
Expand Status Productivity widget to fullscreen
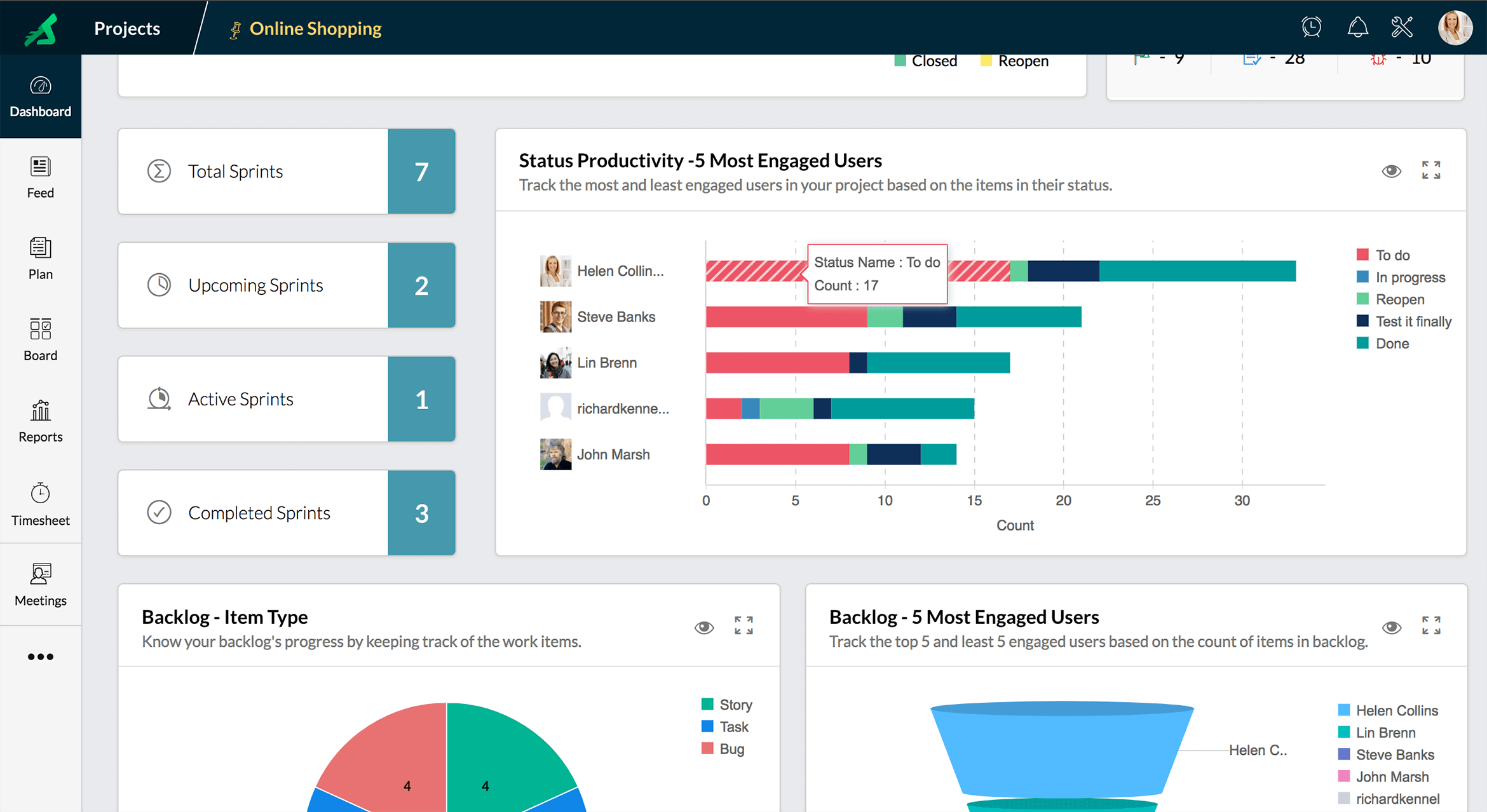(x=1431, y=170)
